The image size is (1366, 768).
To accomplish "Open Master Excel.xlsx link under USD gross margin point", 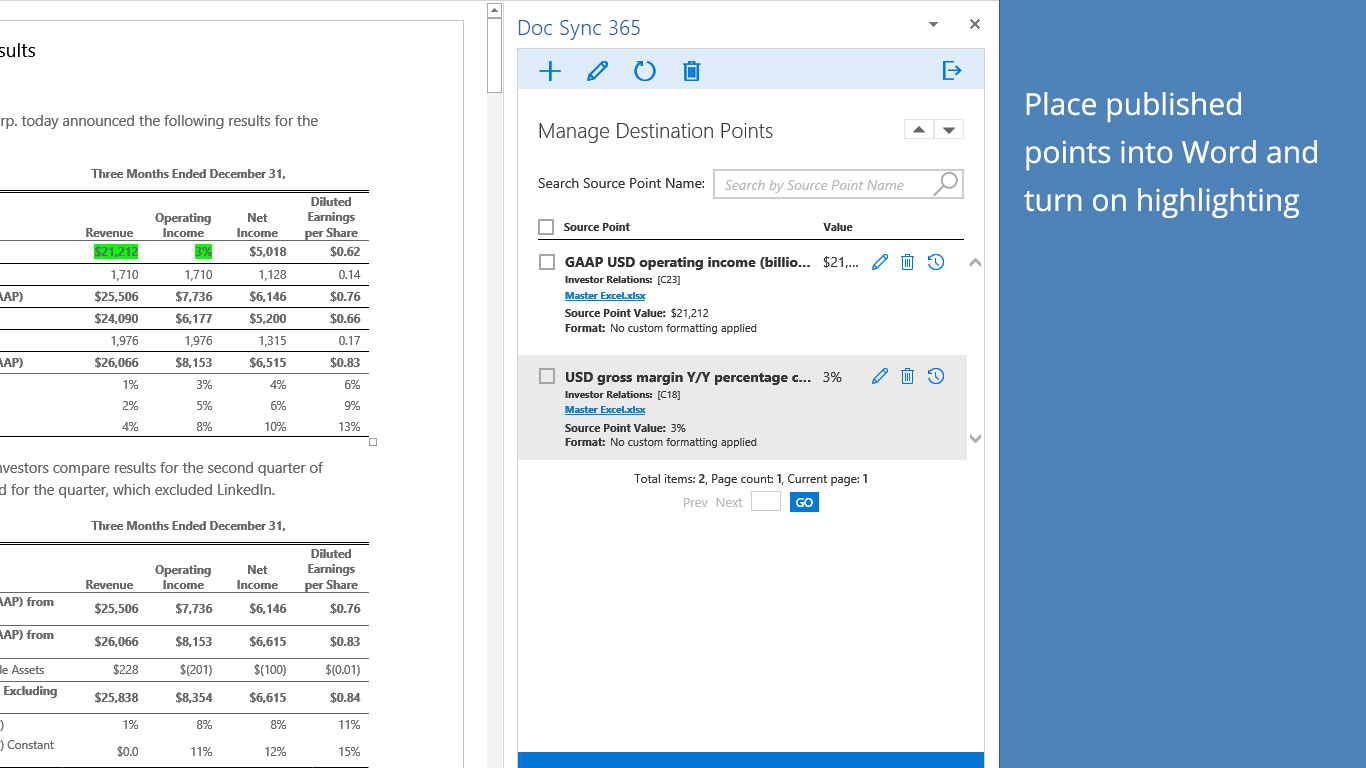I will pos(605,410).
